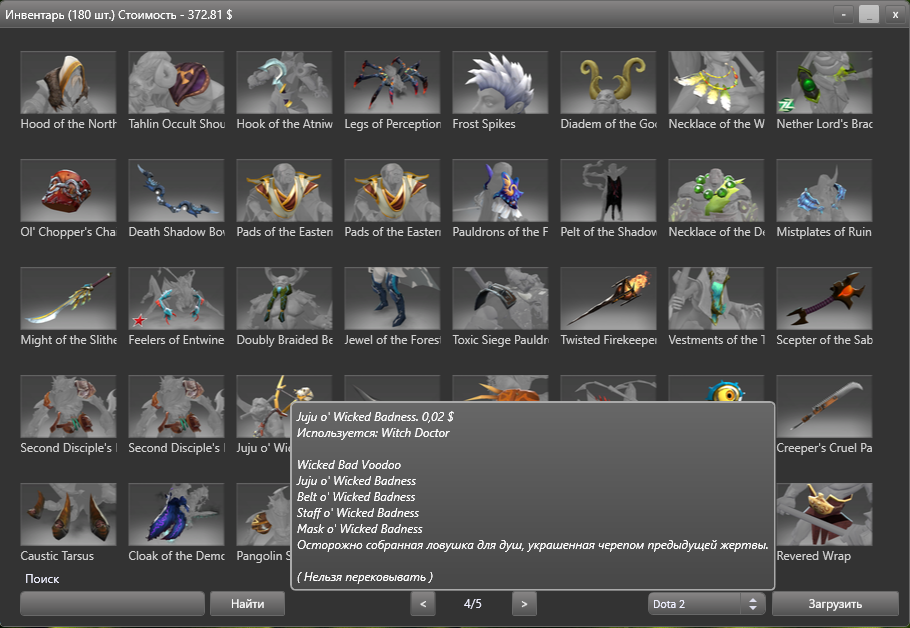910x628 pixels.
Task: Click '( Нельзя перековывать )' tooltip note
Action: [364, 576]
